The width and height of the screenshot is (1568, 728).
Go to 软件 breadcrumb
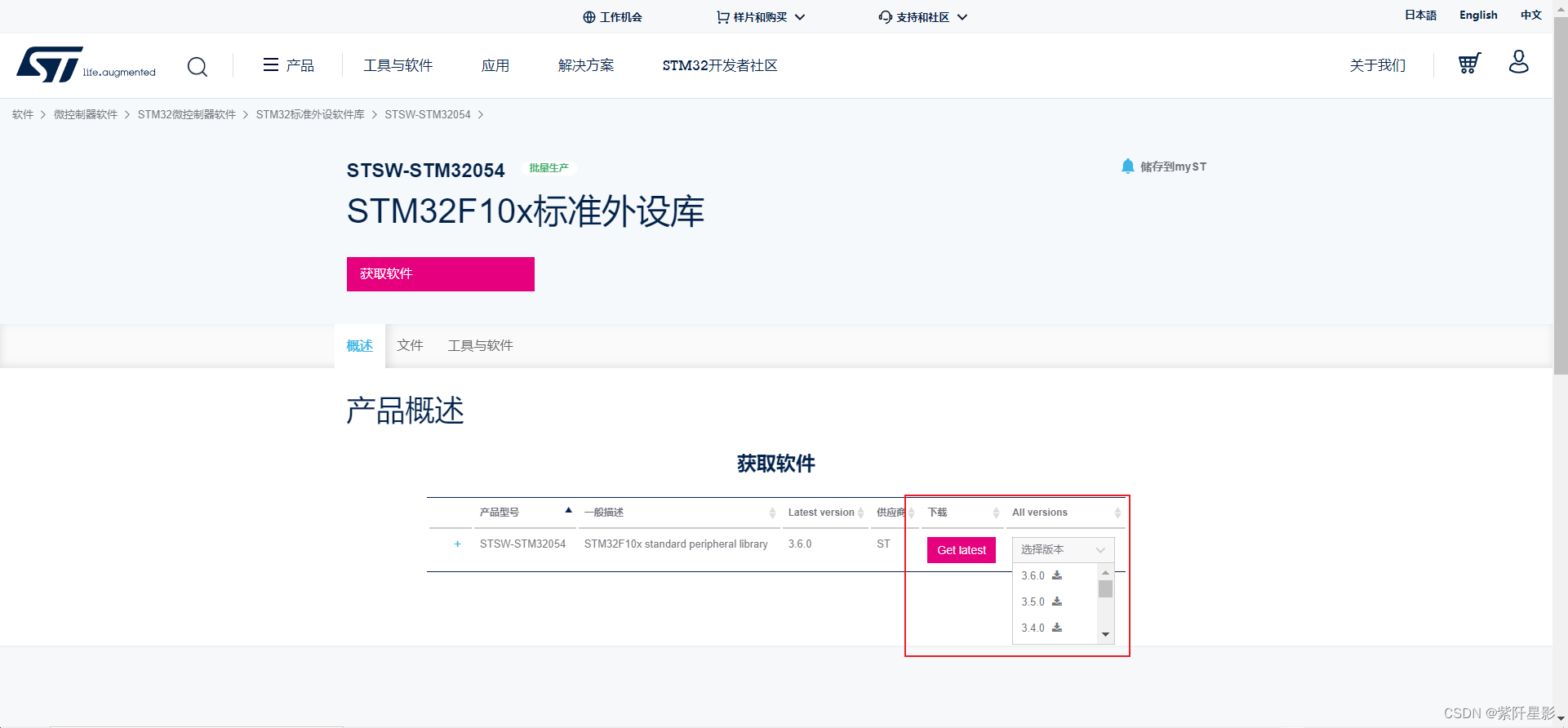tap(23, 114)
